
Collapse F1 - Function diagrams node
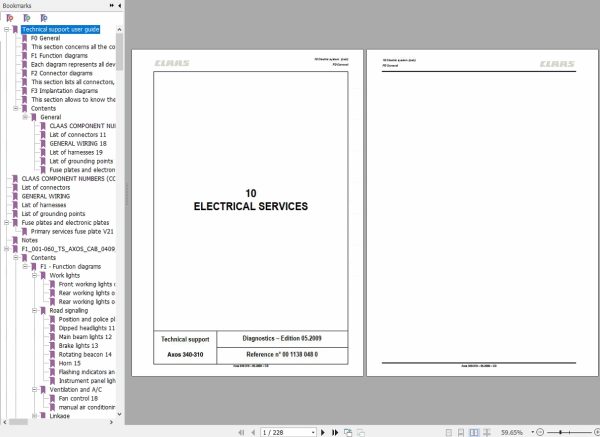point(25,267)
